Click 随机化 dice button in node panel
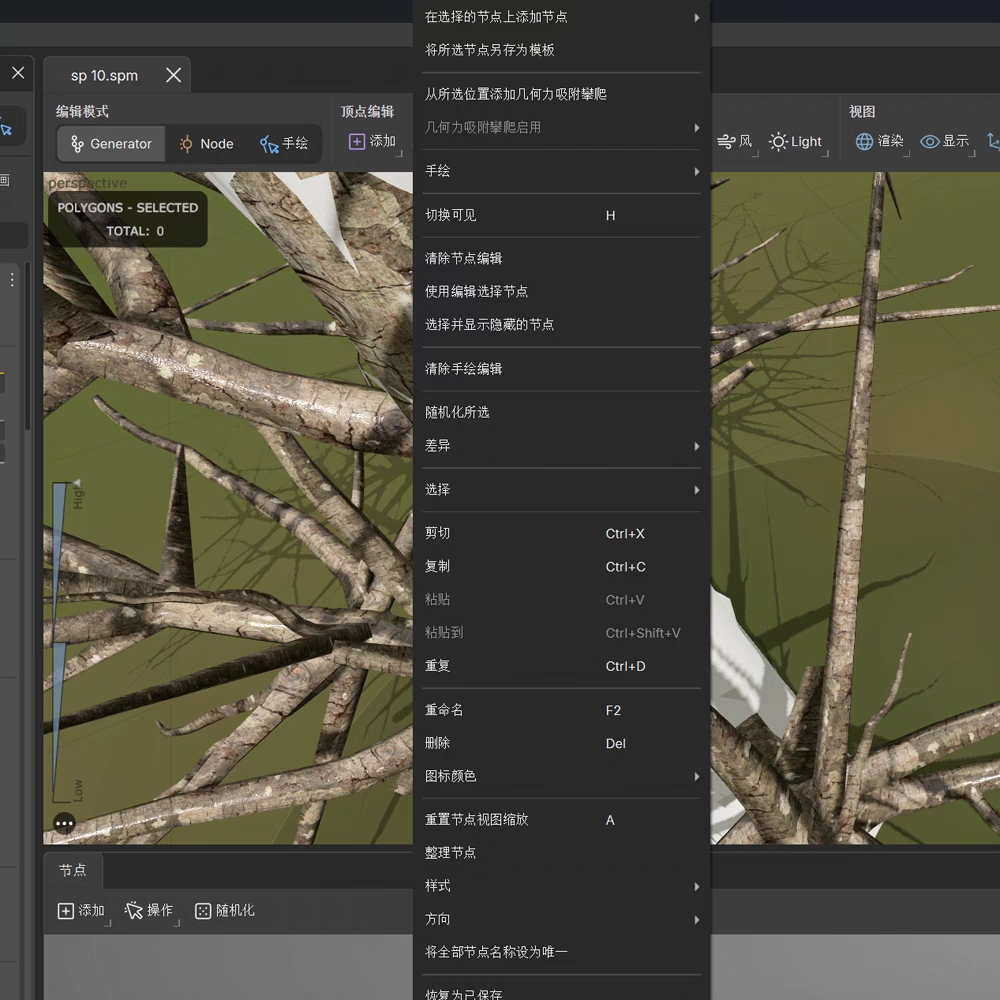 tap(225, 911)
